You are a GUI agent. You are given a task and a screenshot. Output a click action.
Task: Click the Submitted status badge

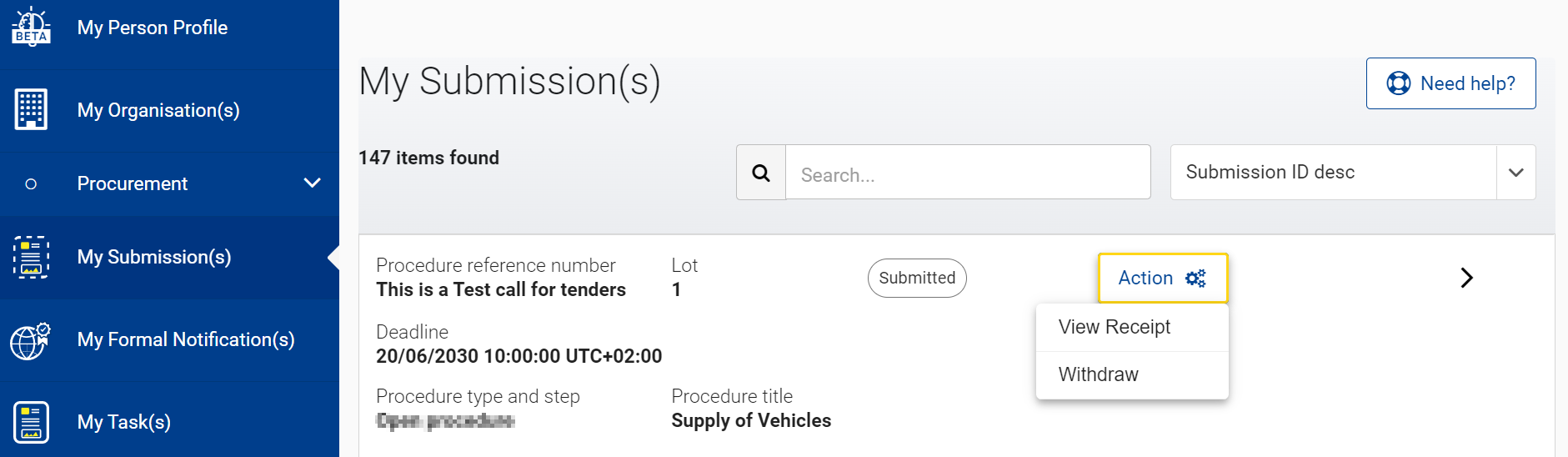(917, 278)
